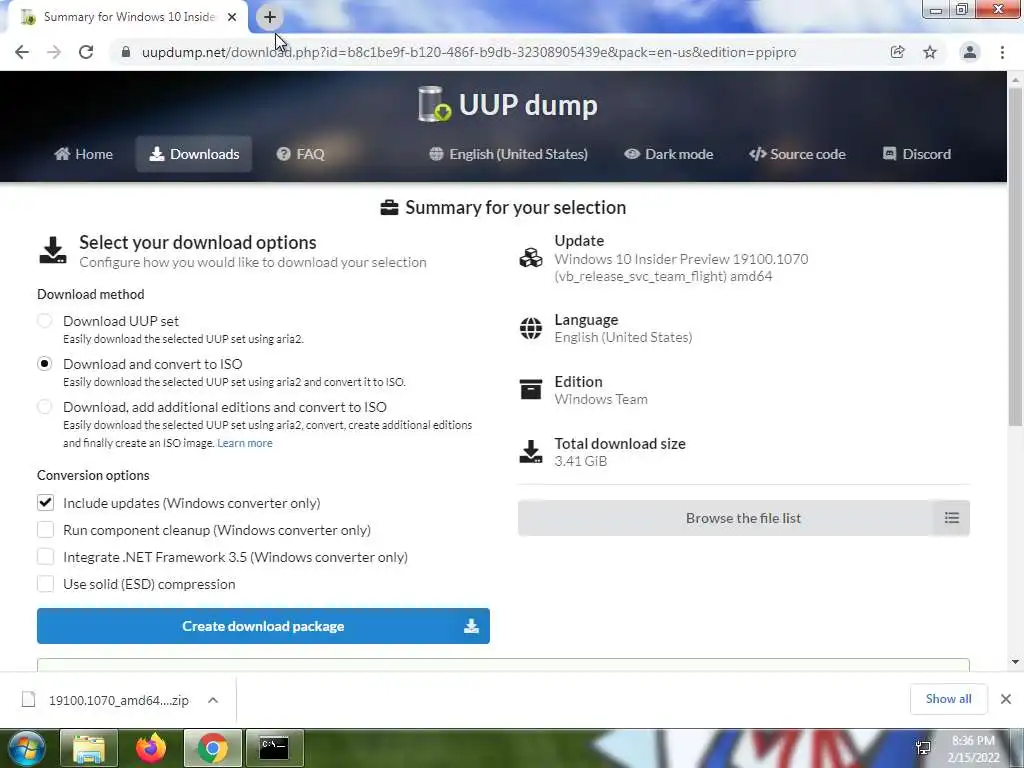Enable Use solid (ESD) compression
1024x768 pixels.
pos(45,584)
